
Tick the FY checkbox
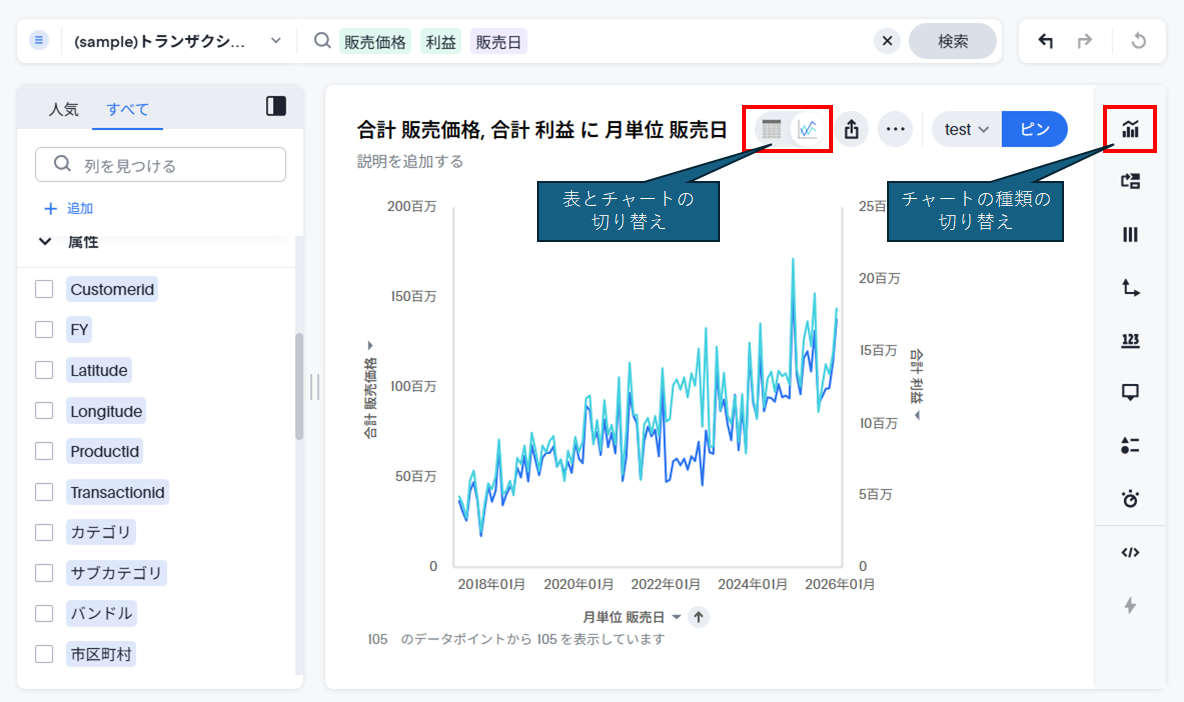[x=44, y=330]
